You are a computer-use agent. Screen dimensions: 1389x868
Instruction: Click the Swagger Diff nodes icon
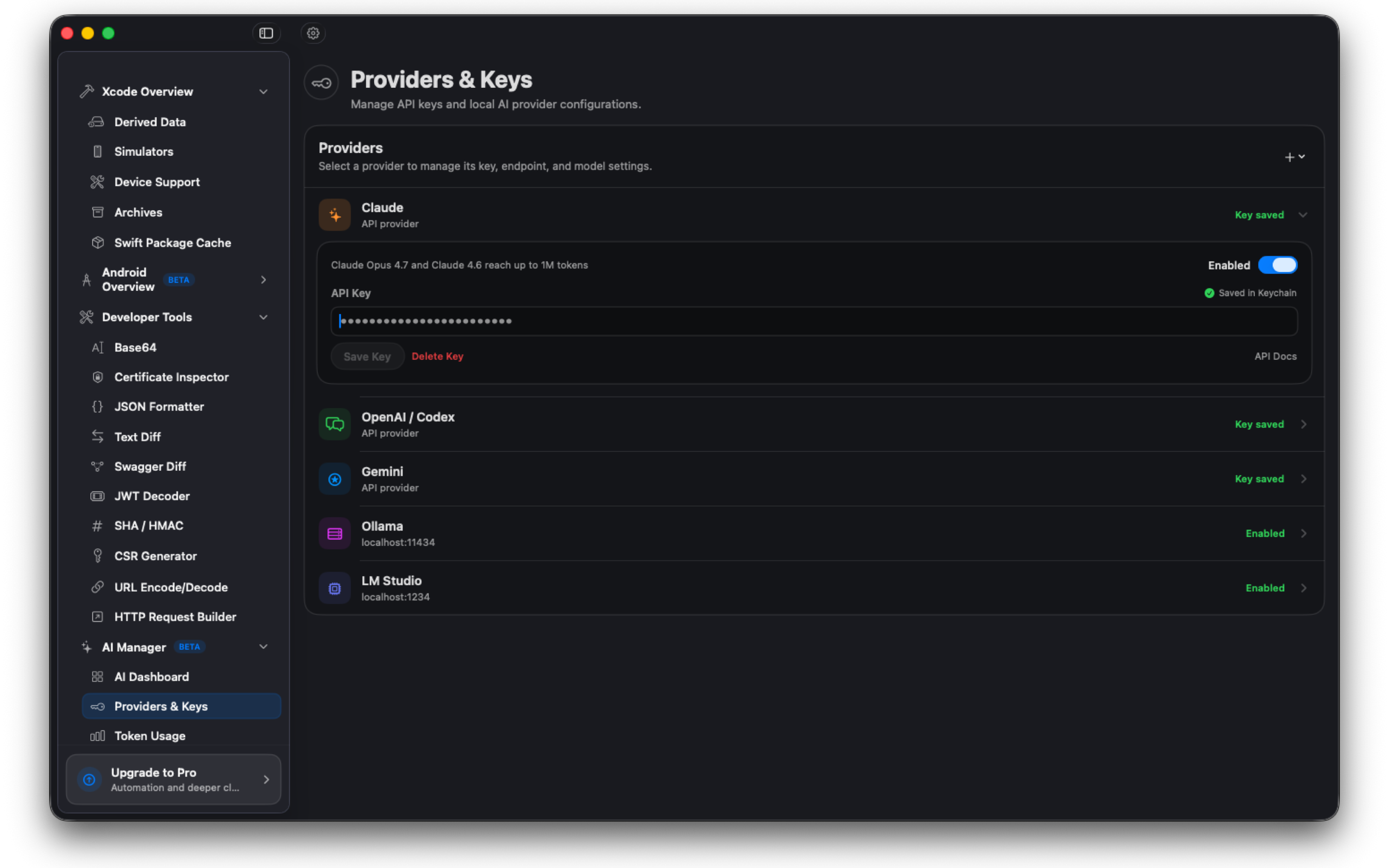[97, 467]
